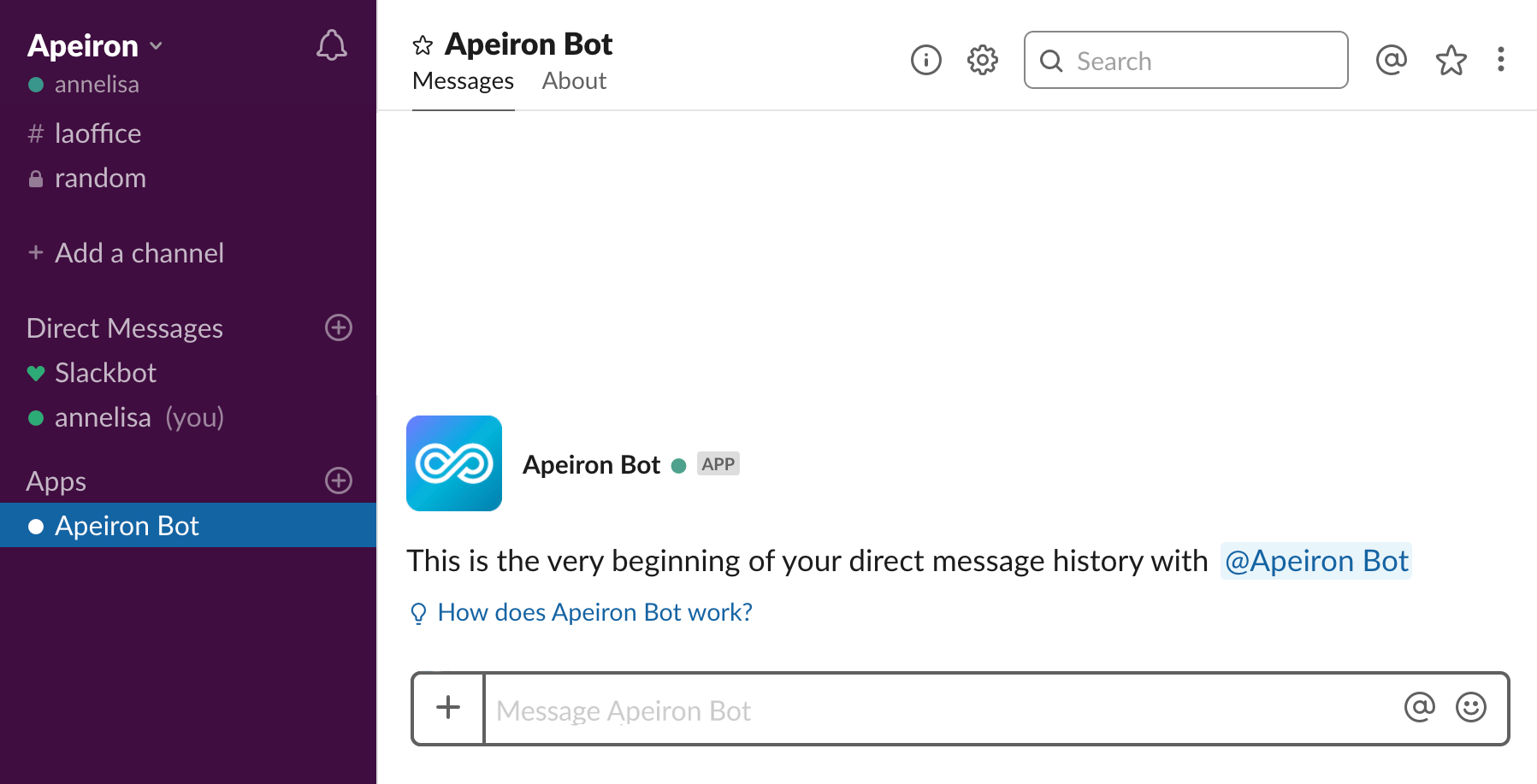Expand the Apeiron workspace dropdown menu
1537x784 pixels.
click(x=95, y=45)
